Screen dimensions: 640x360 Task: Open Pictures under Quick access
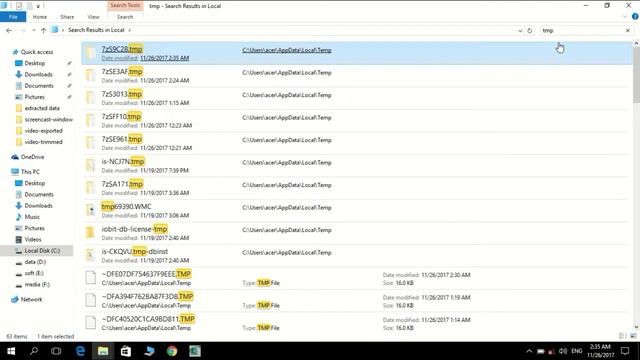34,97
